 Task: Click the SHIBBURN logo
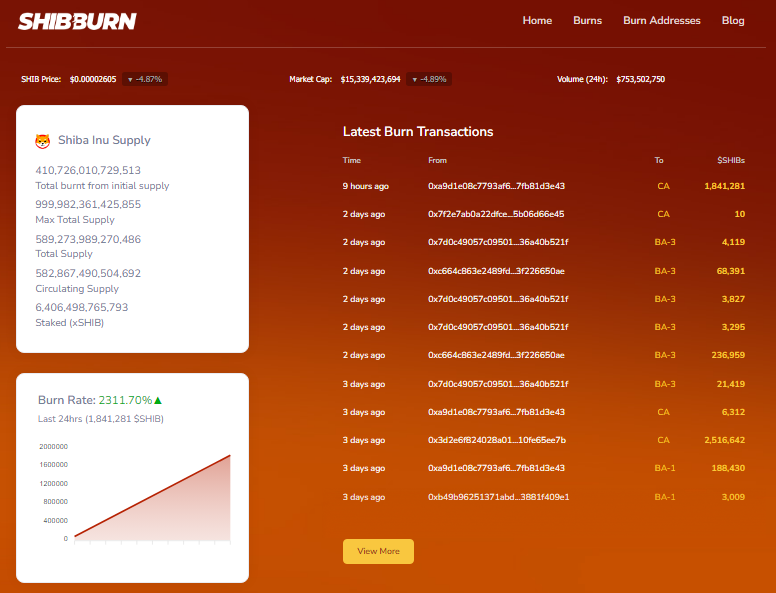click(x=77, y=21)
